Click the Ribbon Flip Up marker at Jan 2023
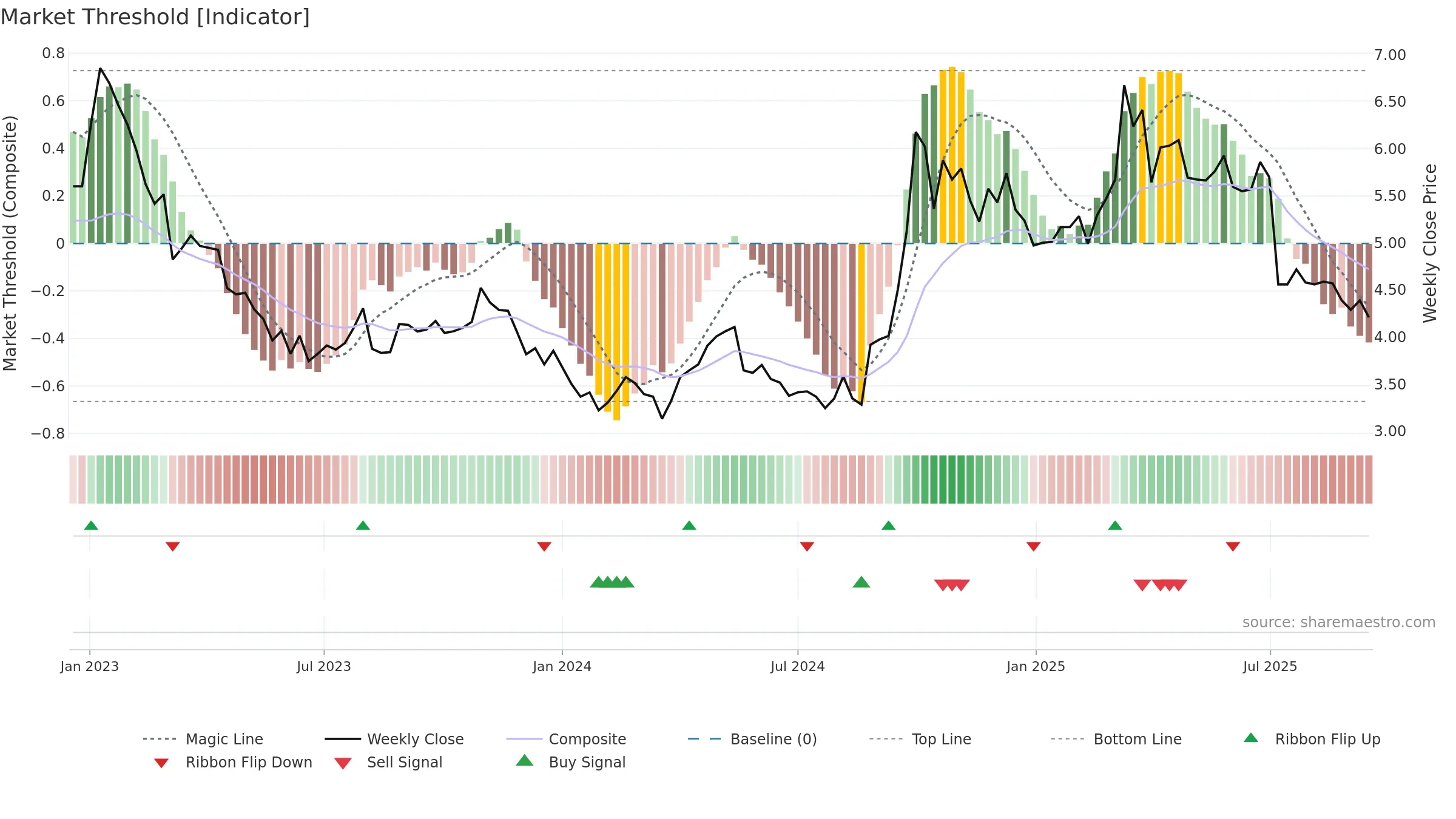 pos(91,525)
